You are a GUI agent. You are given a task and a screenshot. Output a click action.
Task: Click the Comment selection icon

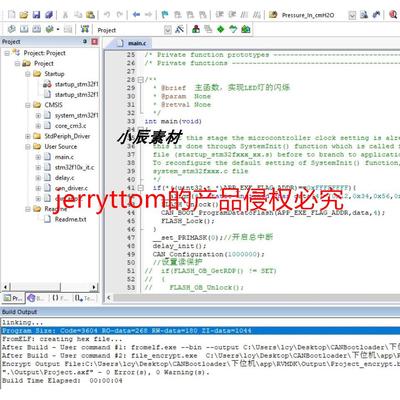click(x=244, y=15)
